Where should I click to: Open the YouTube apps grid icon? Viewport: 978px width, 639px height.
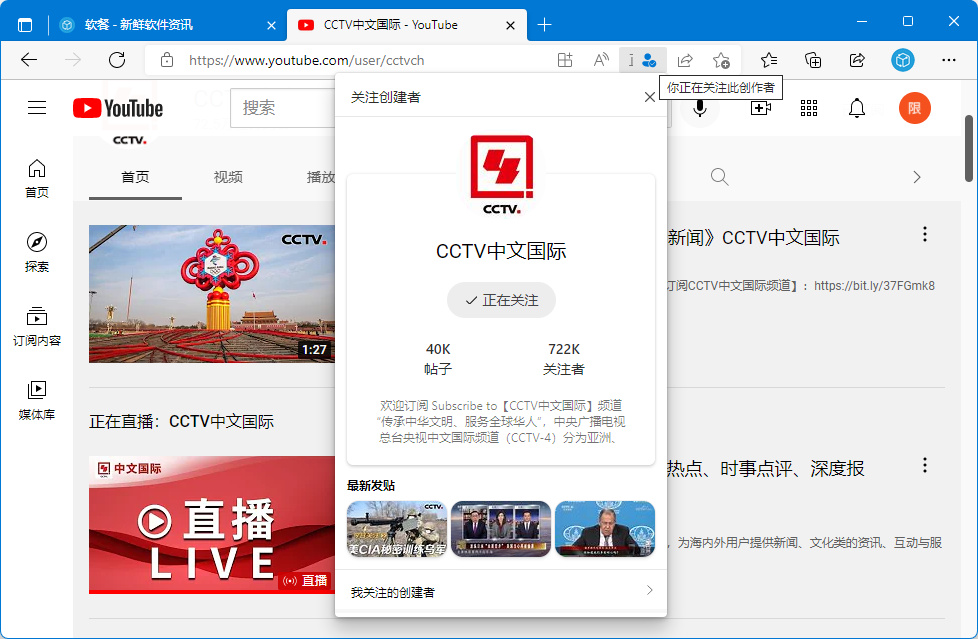point(809,108)
